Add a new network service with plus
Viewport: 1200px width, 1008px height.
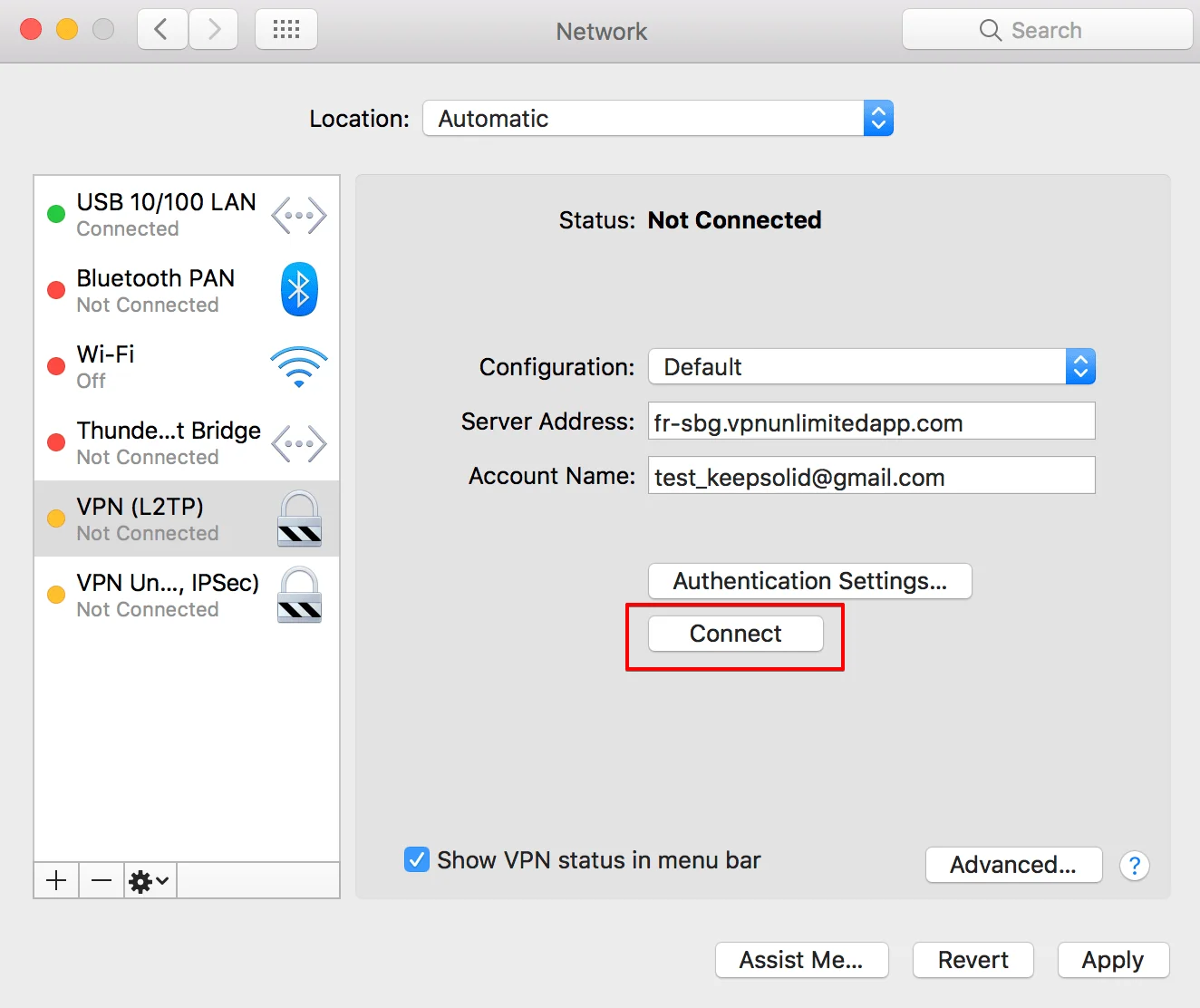pyautogui.click(x=56, y=880)
